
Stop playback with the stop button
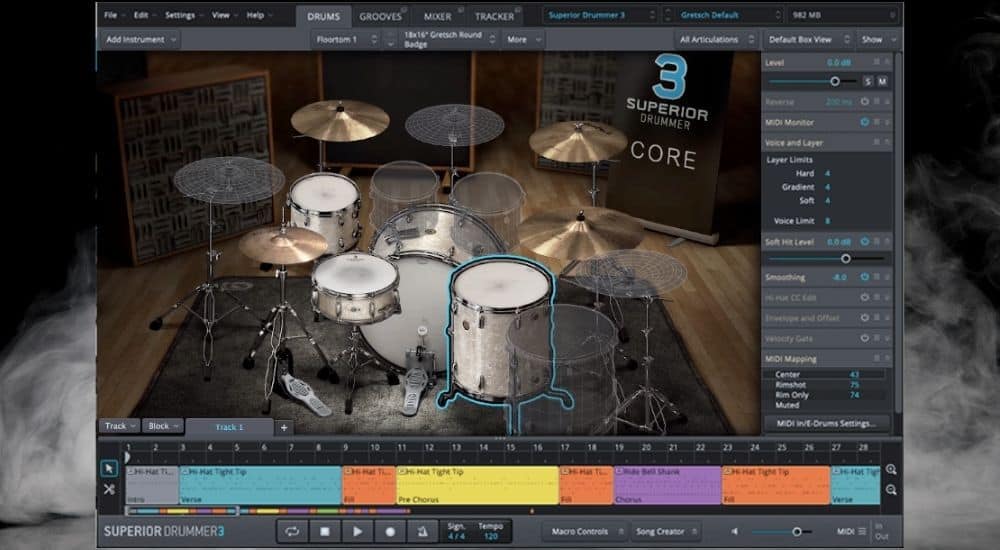(325, 531)
